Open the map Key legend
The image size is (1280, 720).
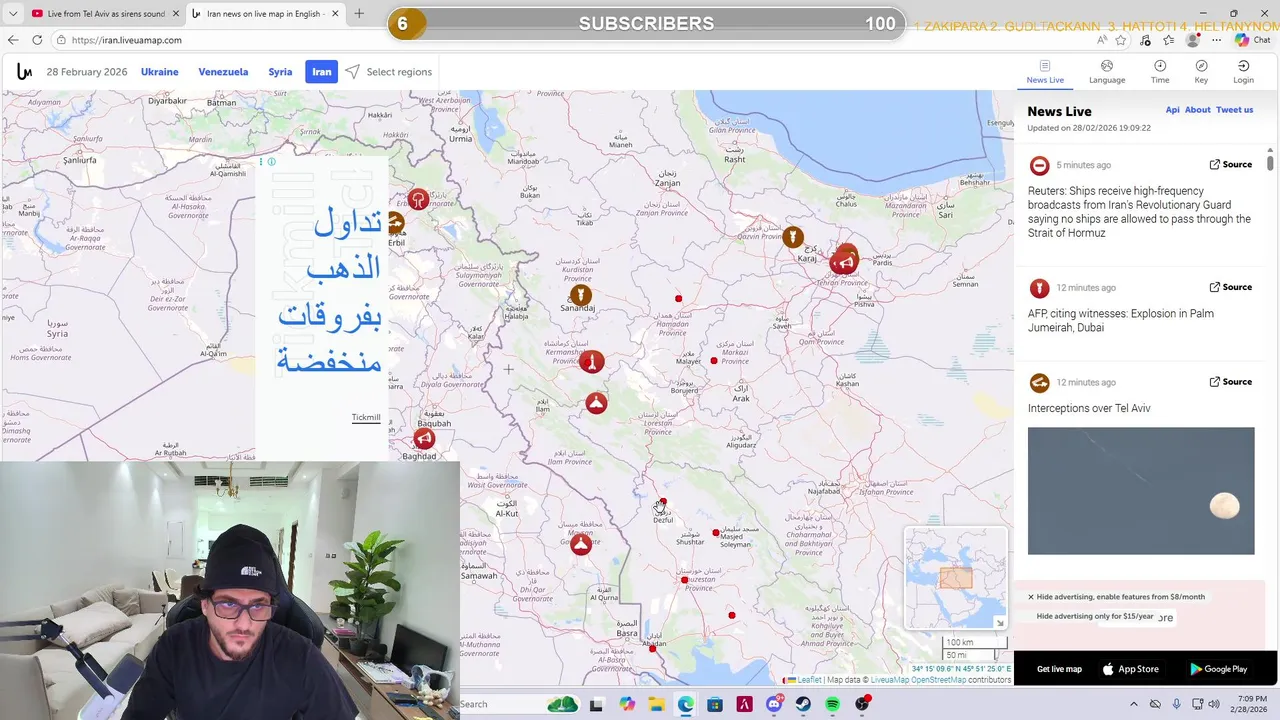pos(1201,72)
